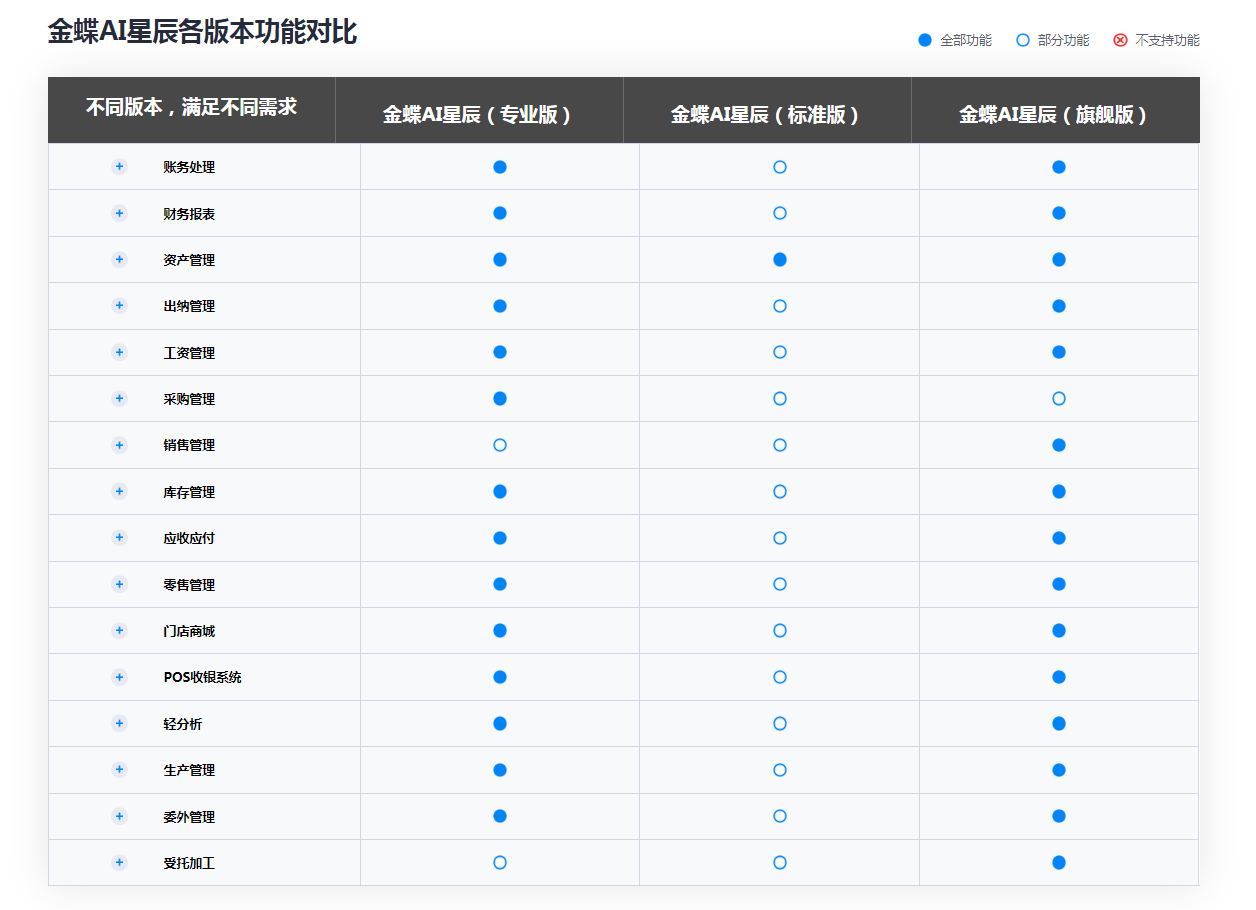Viewport: 1256px width, 910px height.
Task: Click the POS收银系统 row label
Action: (202, 677)
